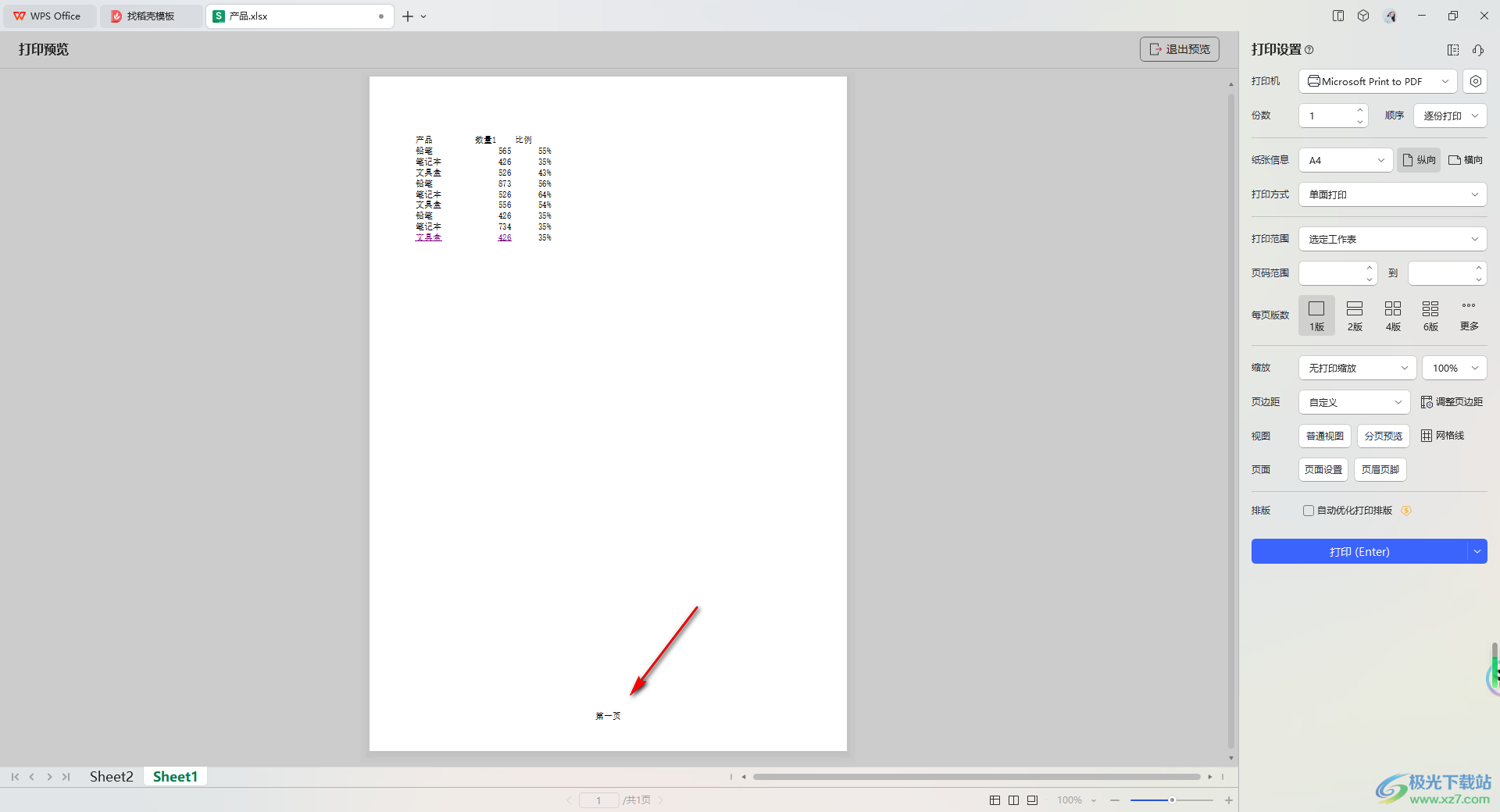Click 打印 (Enter) button
1500x812 pixels.
(x=1359, y=551)
